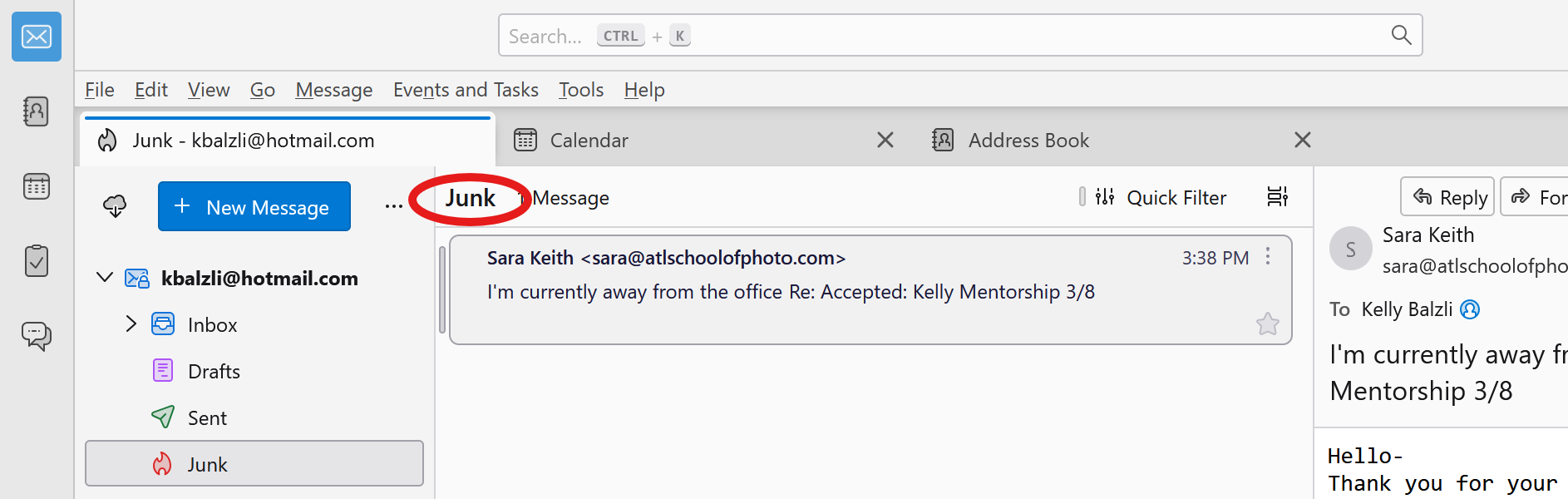The image size is (1568, 499).
Task: Select the Drafts folder
Action: (x=214, y=372)
